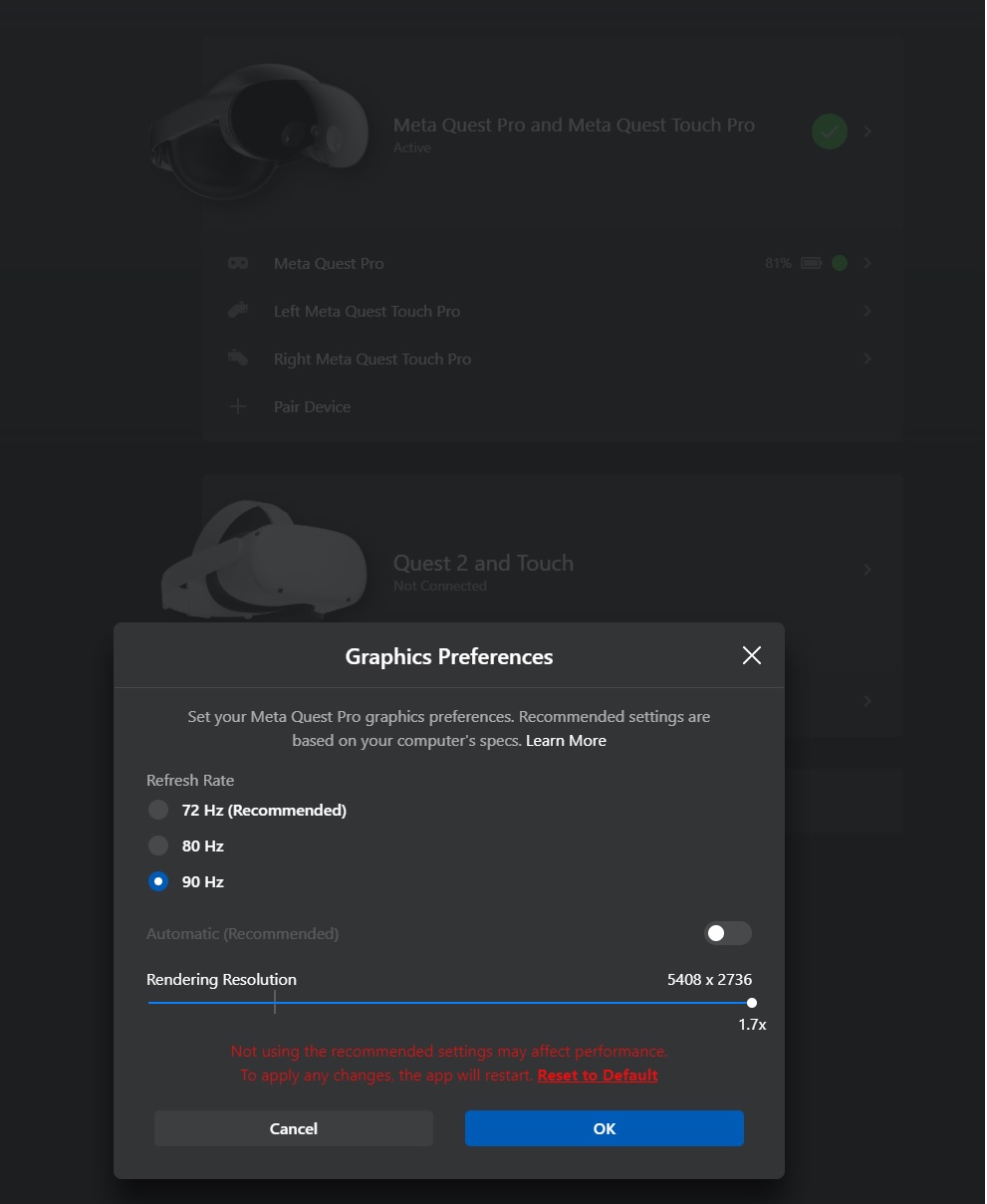987x1204 pixels.
Task: Click the 1.7x multiplier label
Action: pyautogui.click(x=752, y=1024)
